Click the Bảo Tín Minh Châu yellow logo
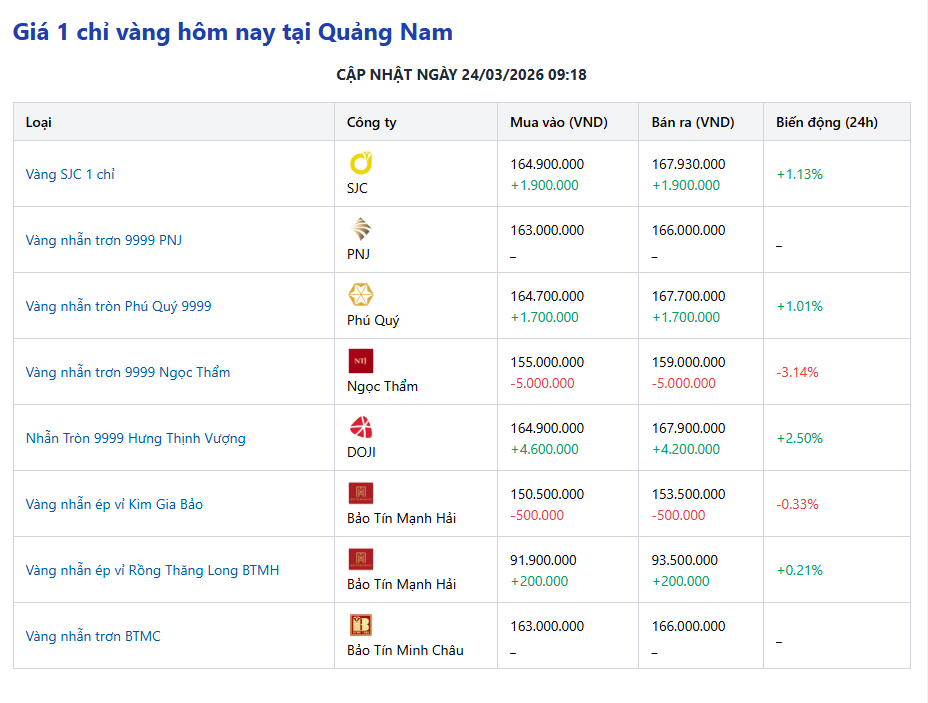The image size is (928, 703). [359, 625]
